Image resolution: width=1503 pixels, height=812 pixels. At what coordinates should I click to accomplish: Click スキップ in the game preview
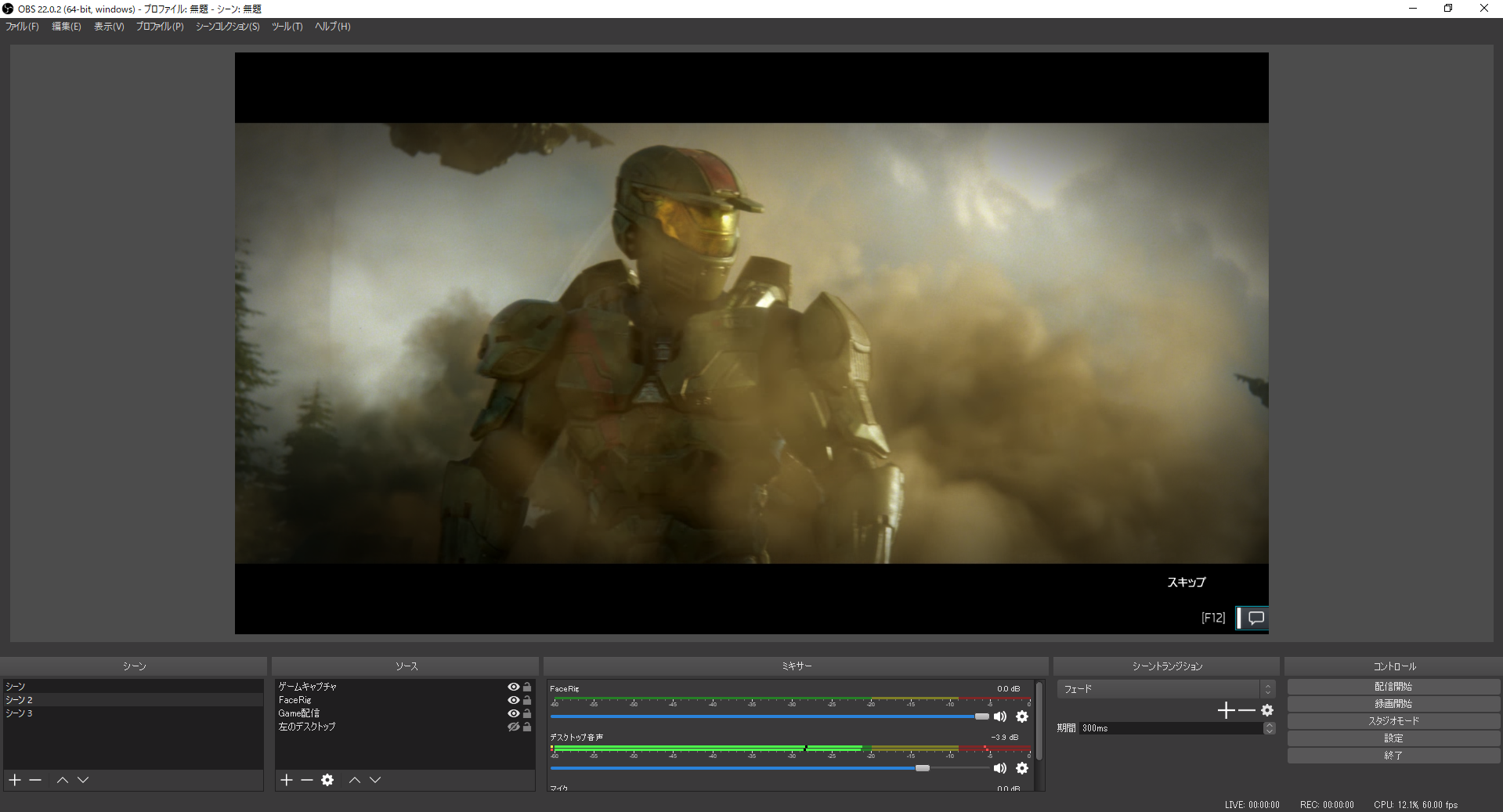click(x=1187, y=582)
